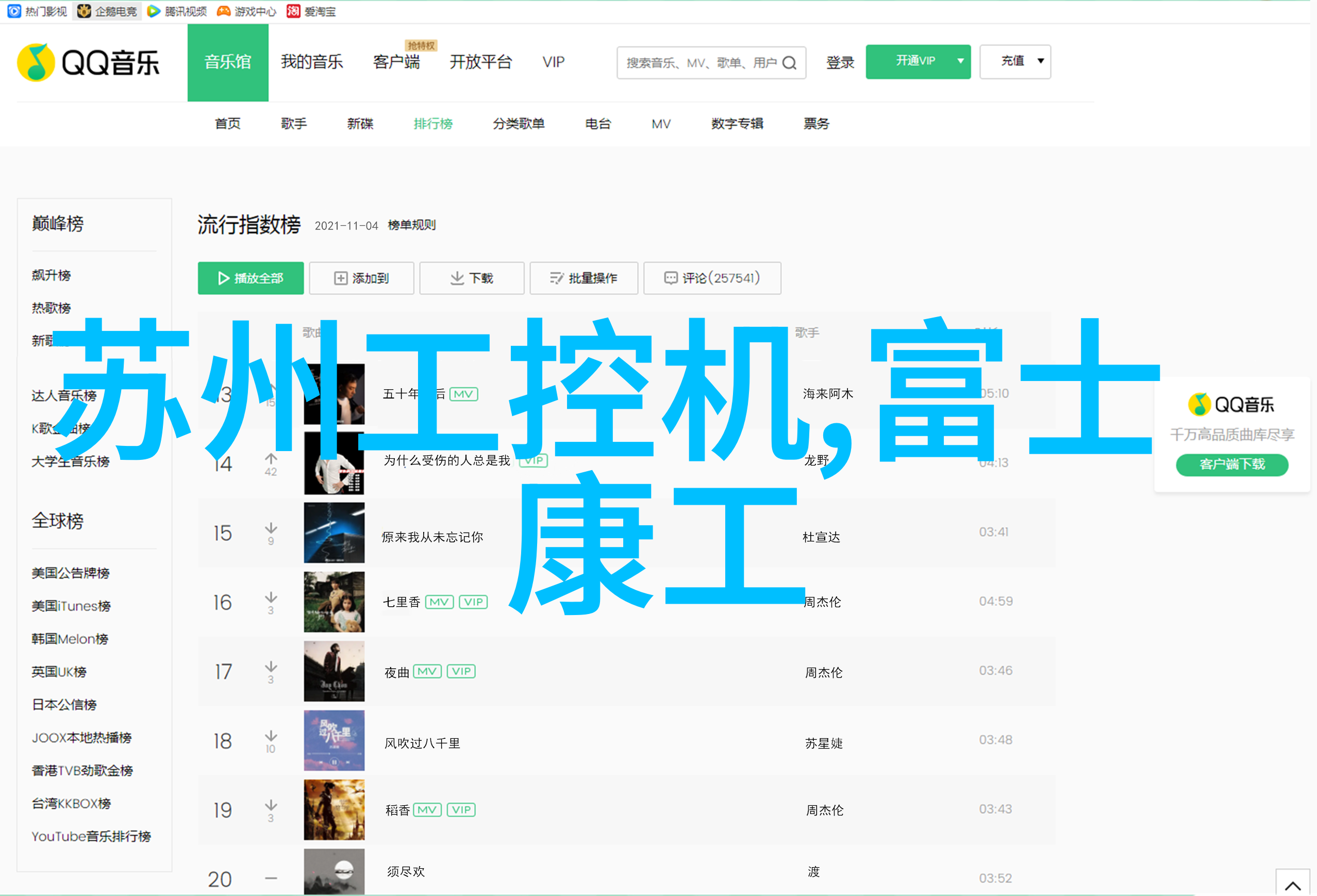Screen dimensions: 1317x896
Task: Open 爱淘宝 shortcut
Action: point(311,11)
